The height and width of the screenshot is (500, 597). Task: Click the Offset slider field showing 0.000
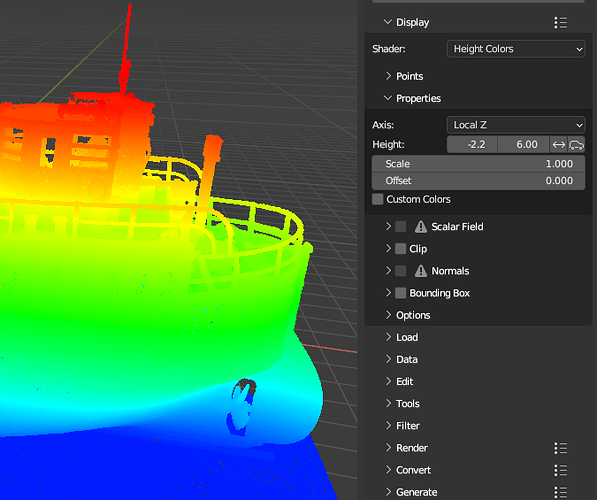[x=478, y=181]
